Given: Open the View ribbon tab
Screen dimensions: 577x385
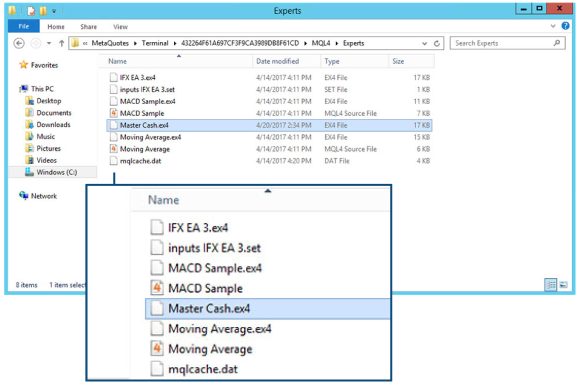Looking at the screenshot, I should click(x=120, y=27).
